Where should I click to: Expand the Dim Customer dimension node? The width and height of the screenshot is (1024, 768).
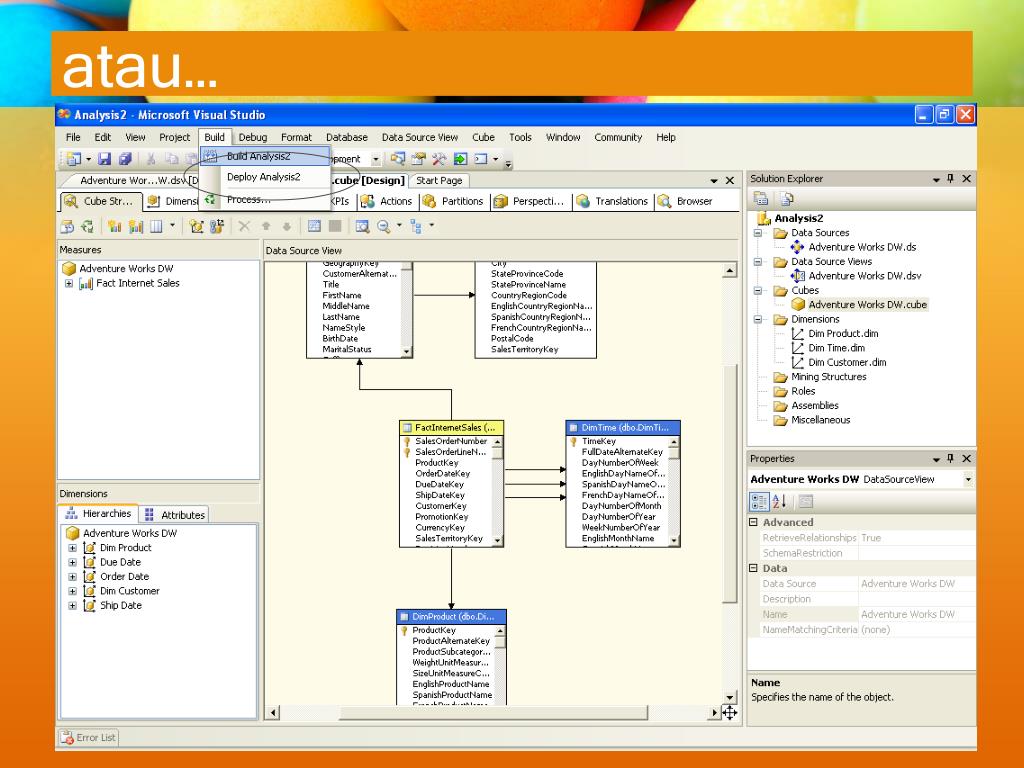(72, 591)
